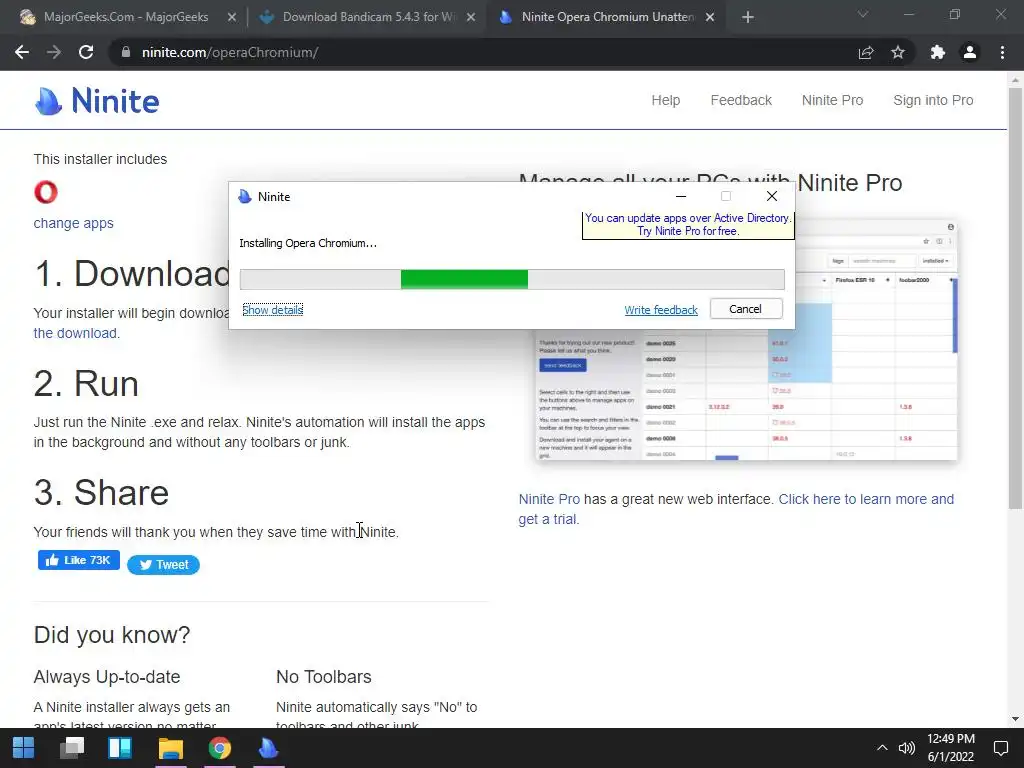The width and height of the screenshot is (1024, 768).
Task: Switch to Chrome on the taskbar
Action: pos(219,748)
